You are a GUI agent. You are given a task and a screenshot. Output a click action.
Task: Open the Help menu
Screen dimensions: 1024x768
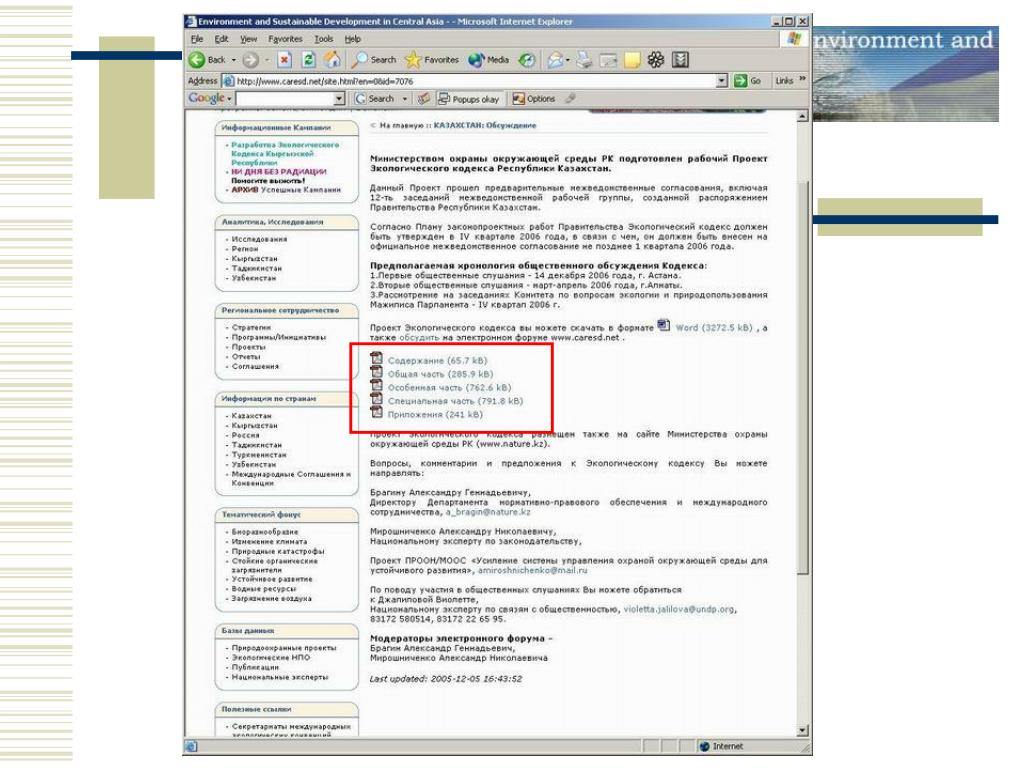353,39
